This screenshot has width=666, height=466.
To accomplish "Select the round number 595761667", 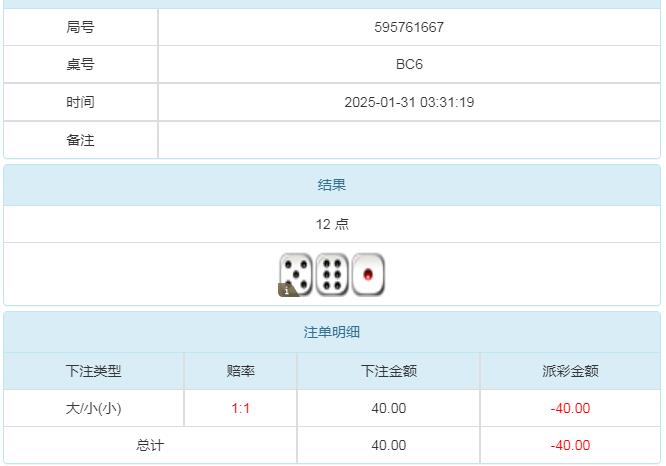I will pyautogui.click(x=409, y=27).
